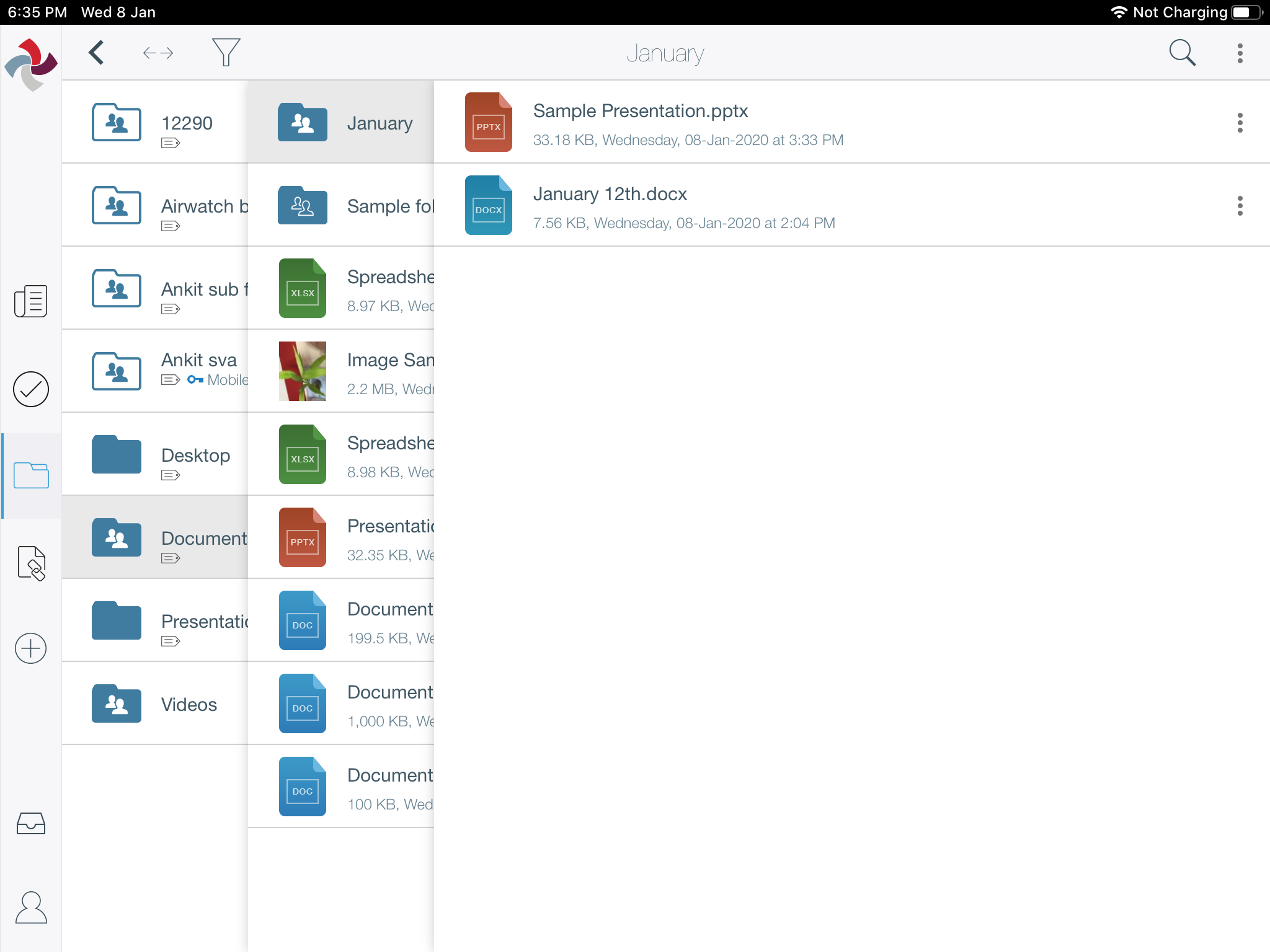Select the files folder sidebar tab
Image resolution: width=1270 pixels, height=952 pixels.
point(31,475)
